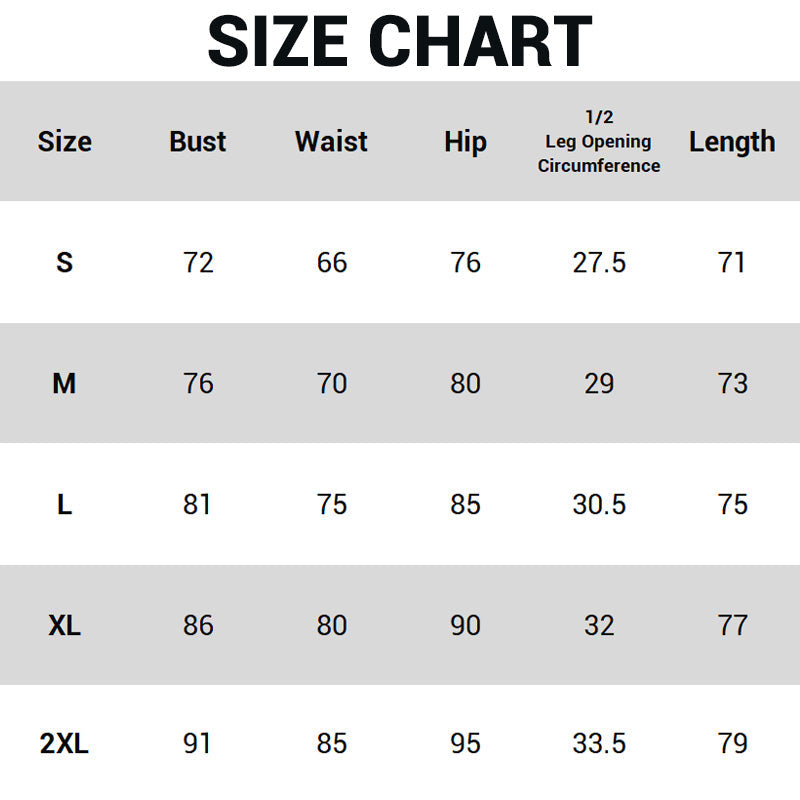Click the Hip column header
800x800 pixels.
465,142
